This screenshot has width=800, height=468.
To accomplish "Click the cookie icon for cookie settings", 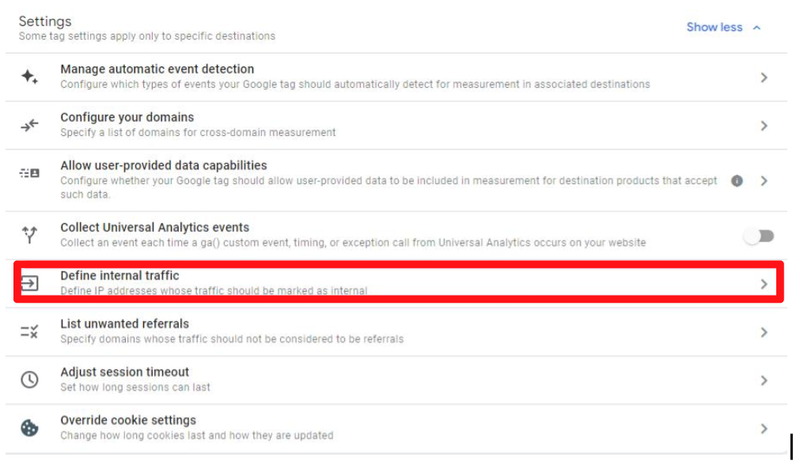I will coord(29,428).
